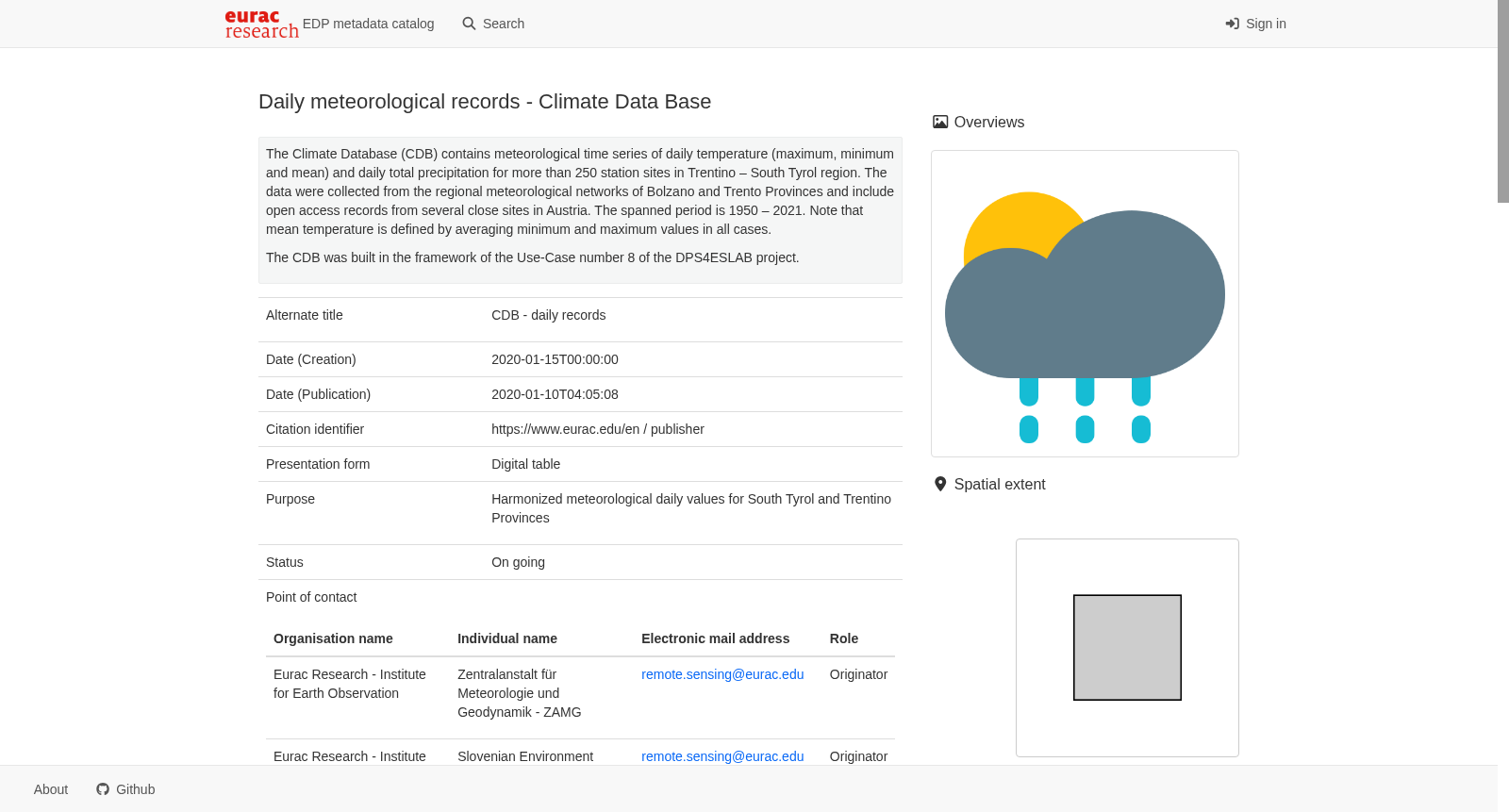The width and height of the screenshot is (1509, 812).
Task: Click the Slovenian Environment individual name cell
Action: 525,756
